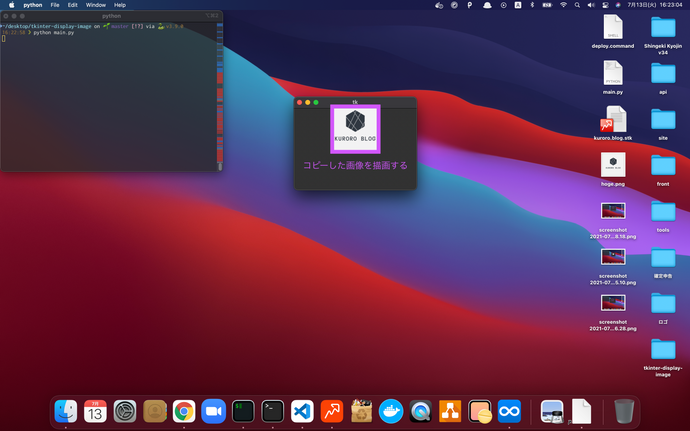The height and width of the screenshot is (431, 690).
Task: Select the api folder on desktop
Action: (663, 77)
